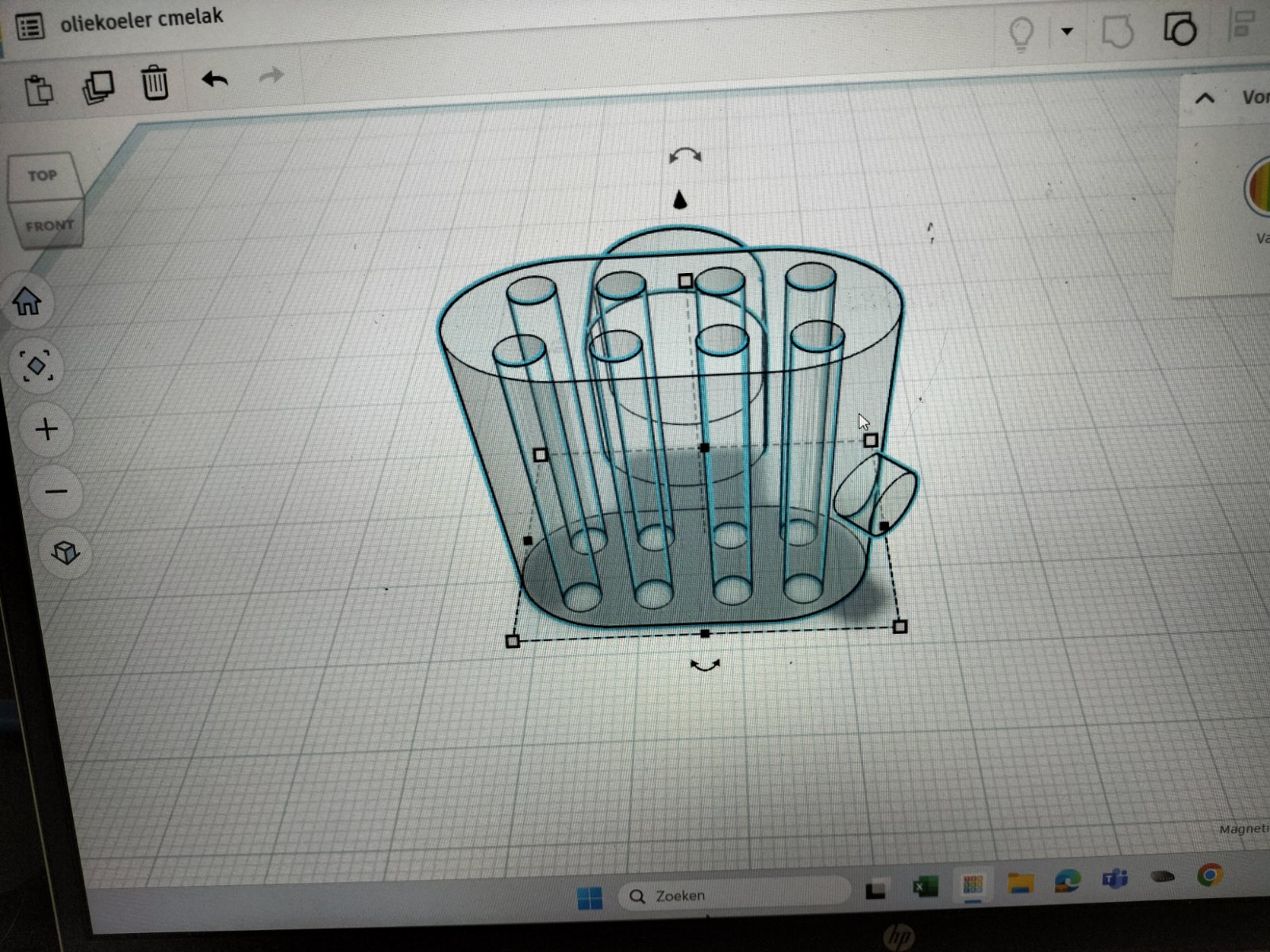The width and height of the screenshot is (1270, 952).
Task: Zoom out with the minus button
Action: tap(56, 492)
